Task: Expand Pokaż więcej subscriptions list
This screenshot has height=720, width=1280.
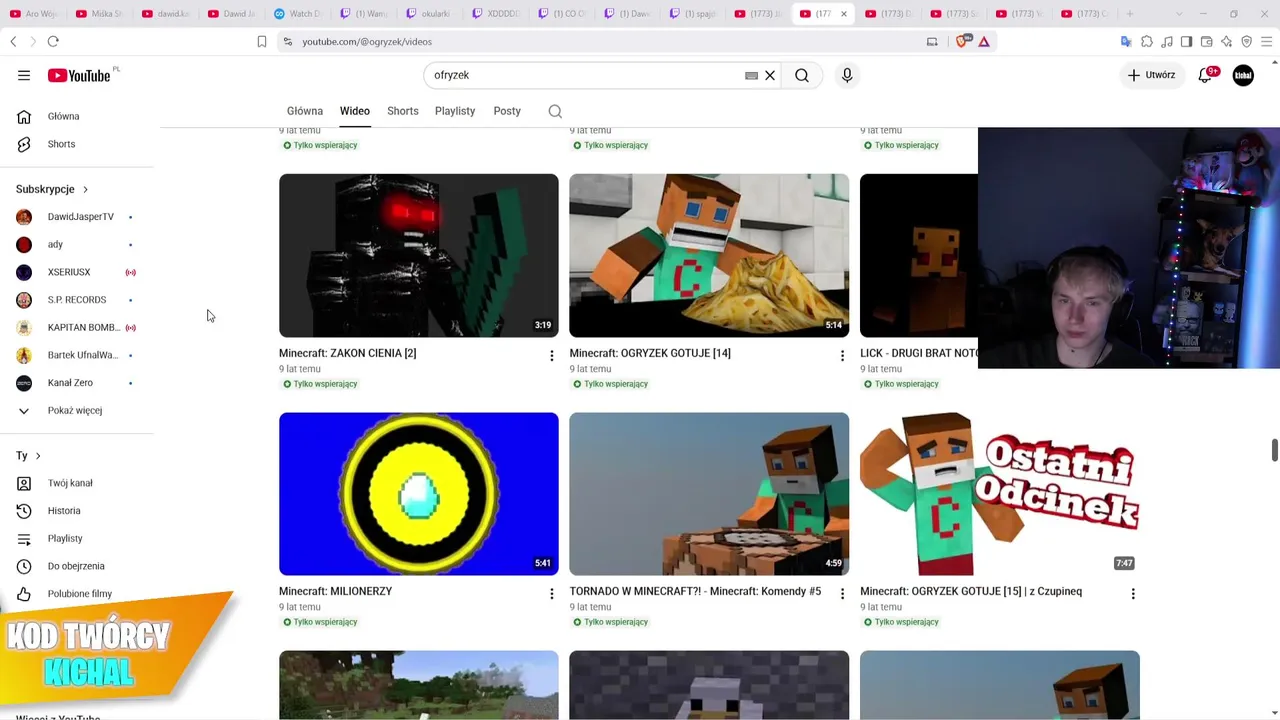Action: click(x=77, y=411)
